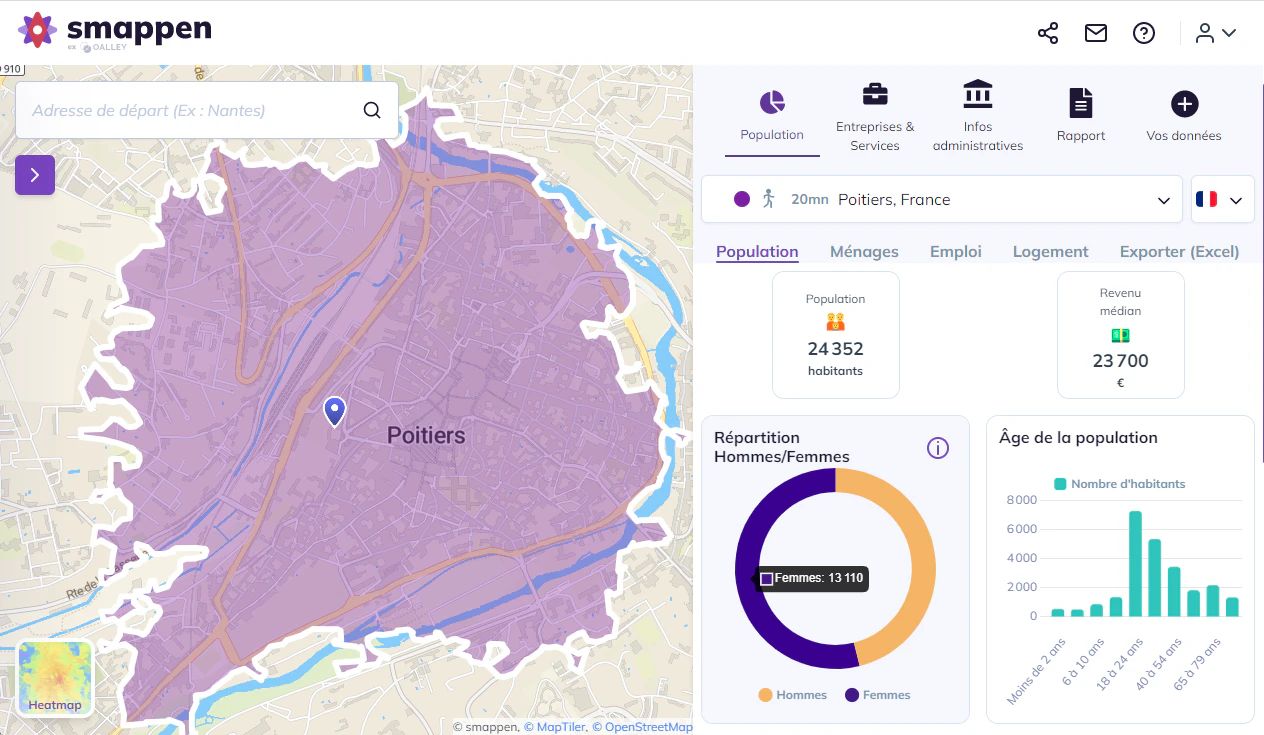Open the French flag language dropdown
1264x735 pixels.
pos(1223,199)
